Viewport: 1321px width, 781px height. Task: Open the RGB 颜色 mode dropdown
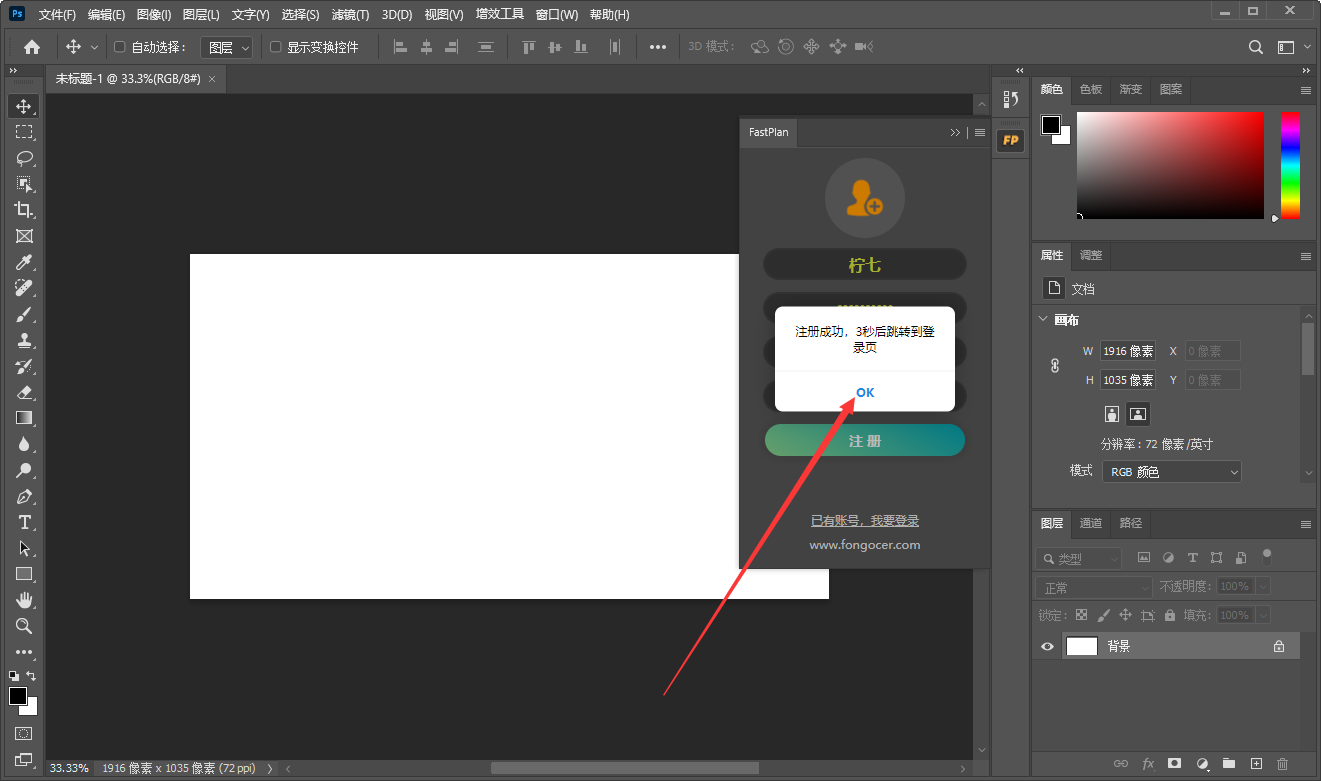click(1171, 471)
